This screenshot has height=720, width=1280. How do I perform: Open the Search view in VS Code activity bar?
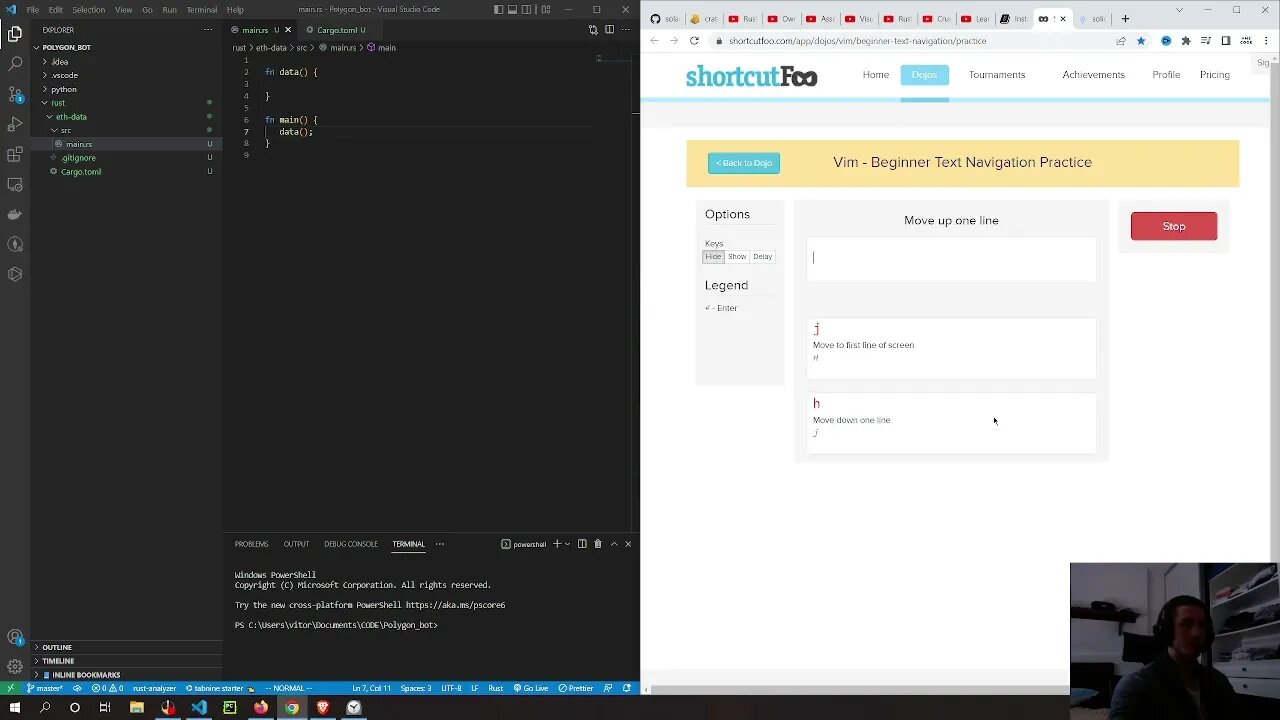[x=15, y=63]
